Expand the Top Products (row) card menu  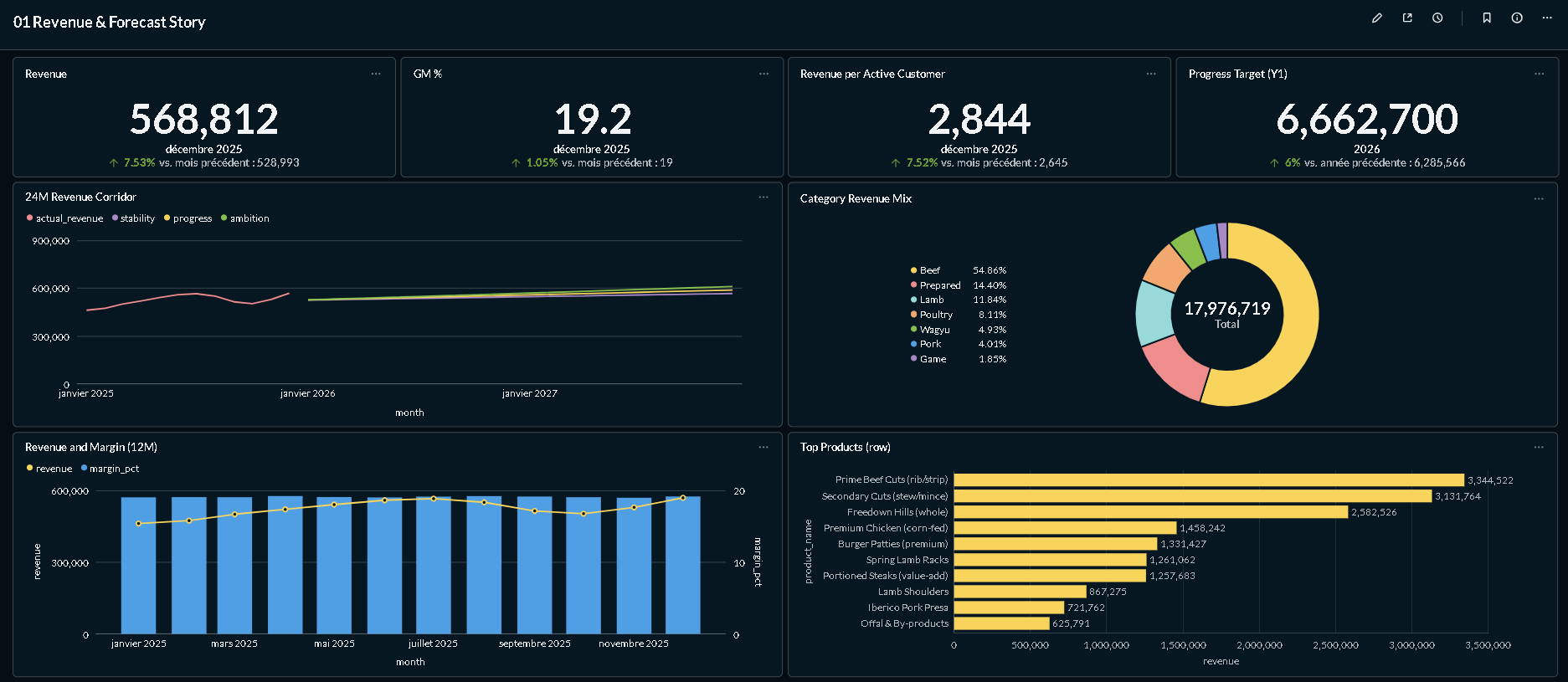1539,448
